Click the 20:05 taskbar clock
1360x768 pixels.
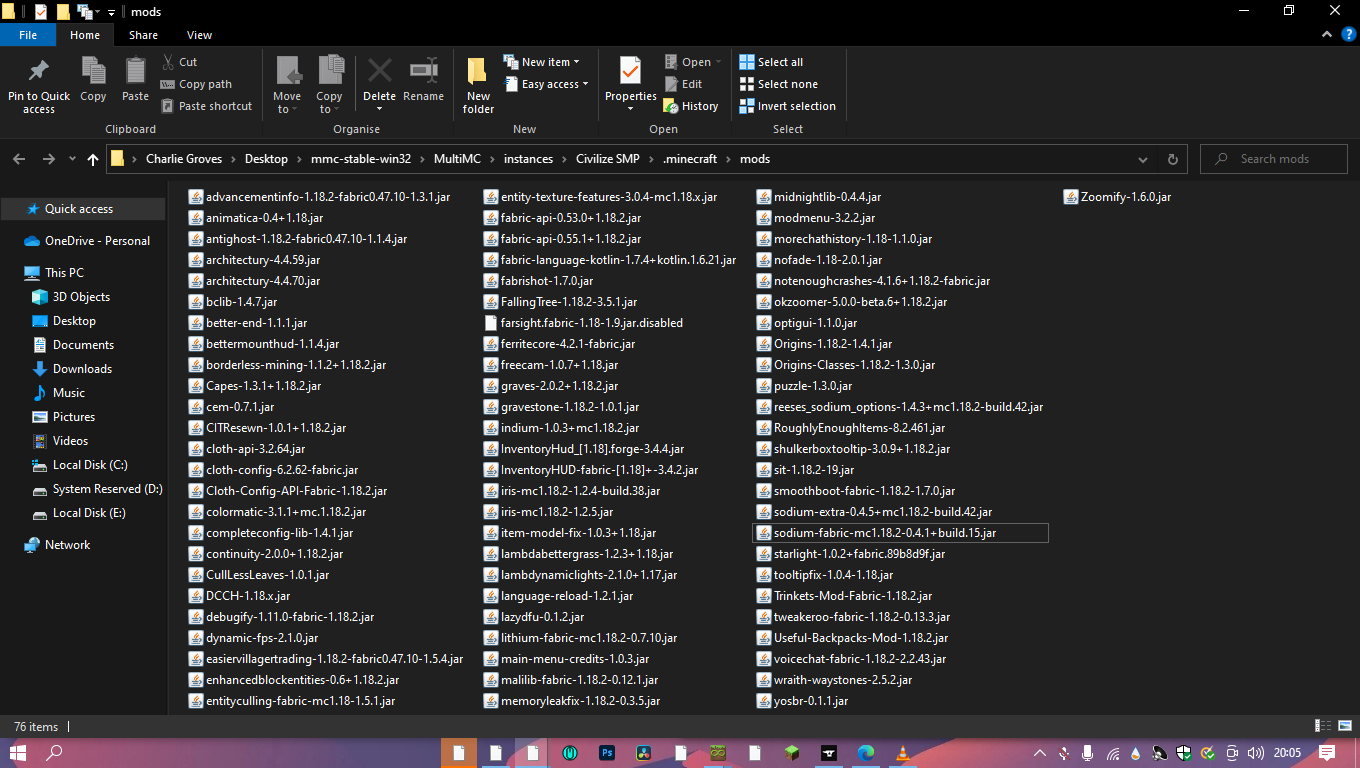(x=1287, y=753)
